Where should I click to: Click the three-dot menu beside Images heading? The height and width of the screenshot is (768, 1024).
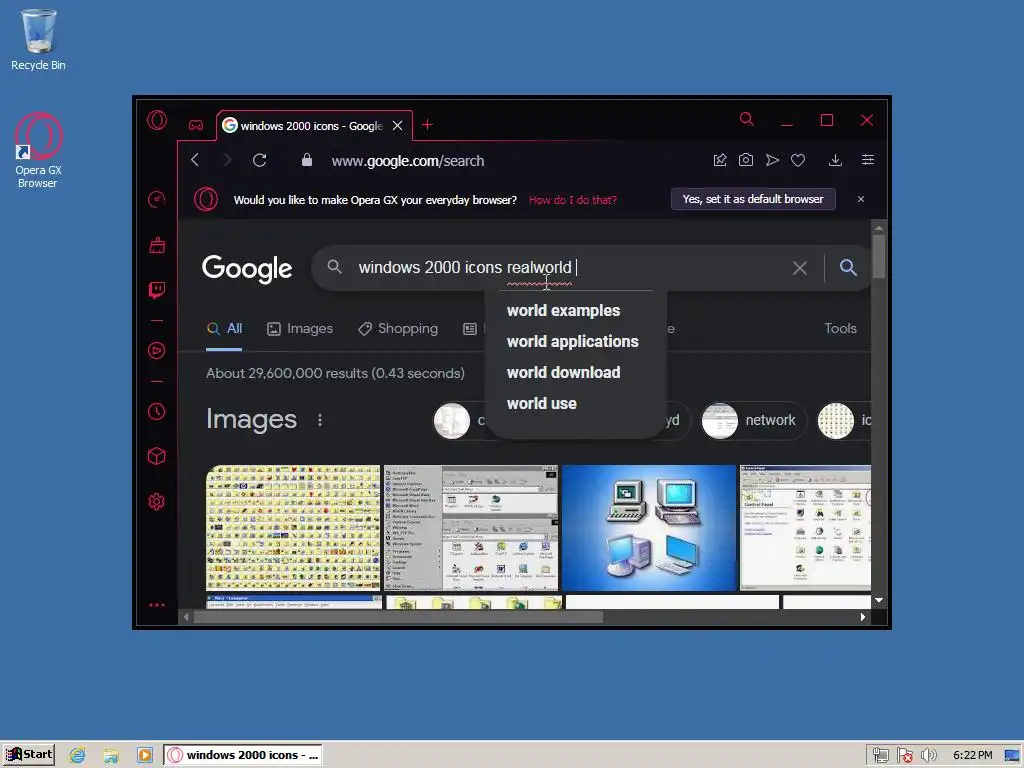point(319,420)
